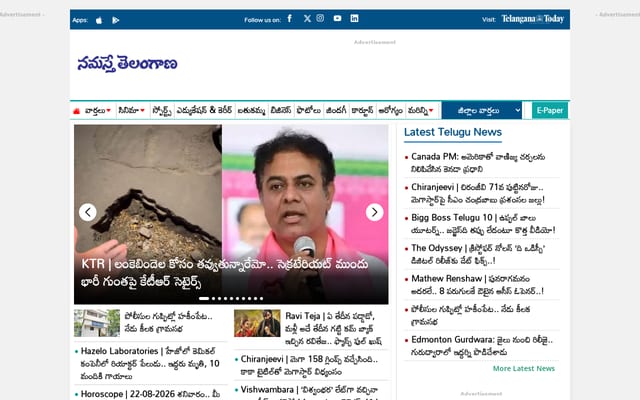Show previous slide in the carousel
The height and width of the screenshot is (400, 640).
[x=88, y=212]
